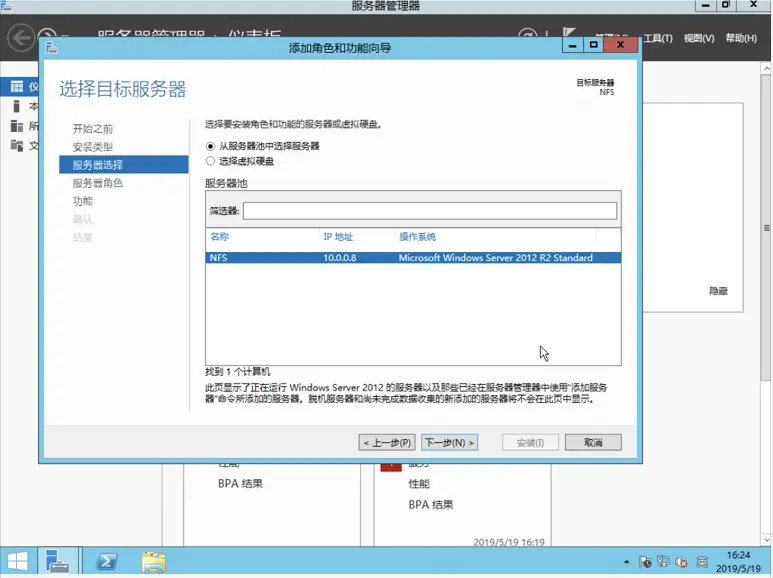
Task: Click the Server Manager taskbar icon
Action: point(58,562)
